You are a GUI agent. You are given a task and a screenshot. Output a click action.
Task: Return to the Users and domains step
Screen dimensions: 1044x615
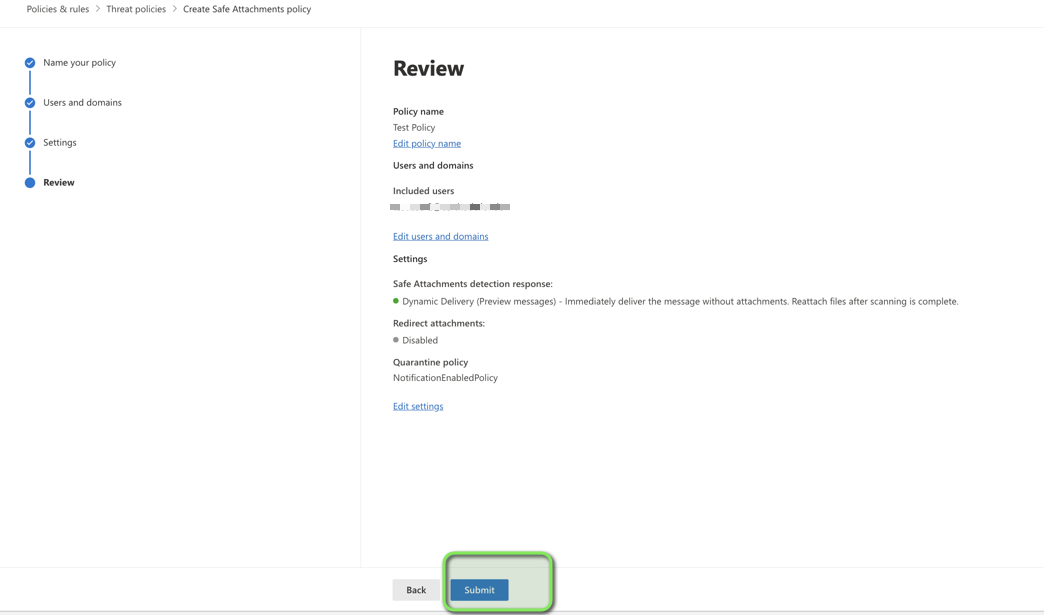click(x=82, y=103)
